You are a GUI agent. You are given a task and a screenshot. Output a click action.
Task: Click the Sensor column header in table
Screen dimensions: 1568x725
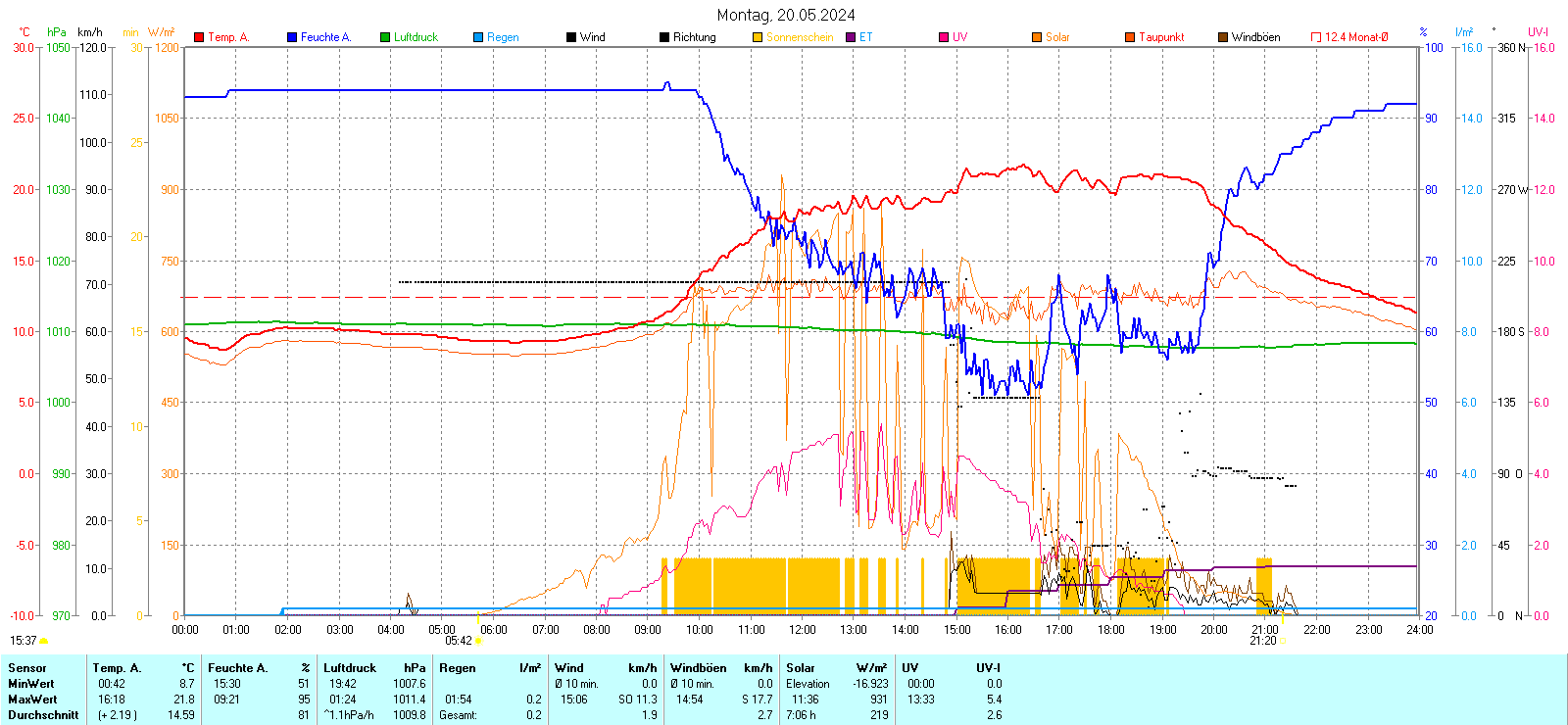[x=27, y=668]
